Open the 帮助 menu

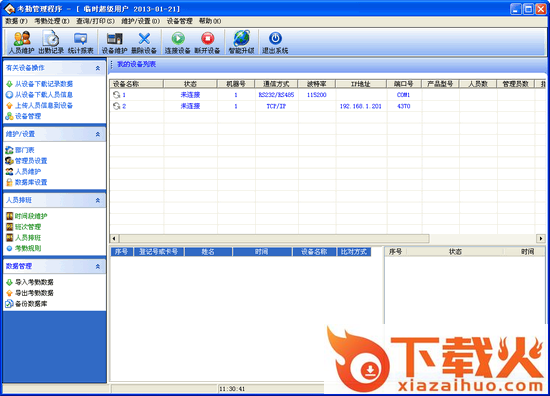[210, 21]
